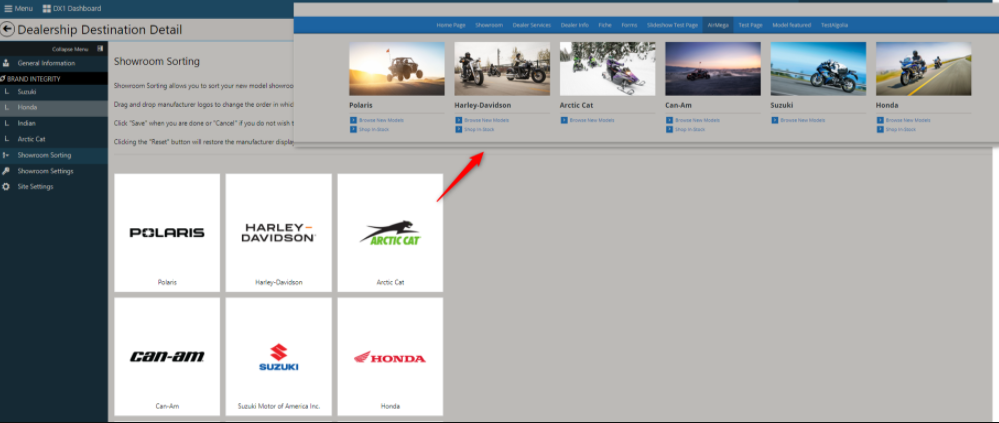The width and height of the screenshot is (999, 423).
Task: Open Slideshow Test Page in preview navigation
Action: 672,25
